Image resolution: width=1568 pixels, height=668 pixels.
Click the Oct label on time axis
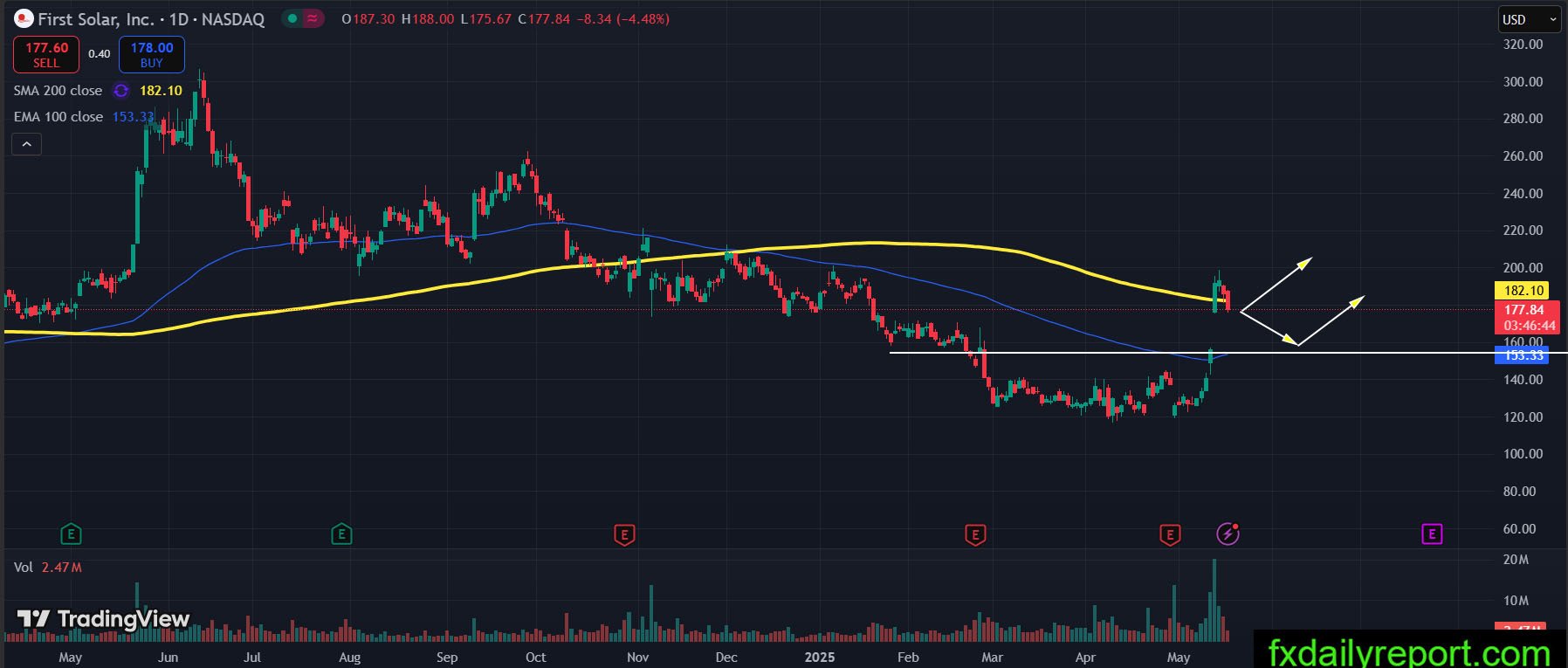pos(535,658)
